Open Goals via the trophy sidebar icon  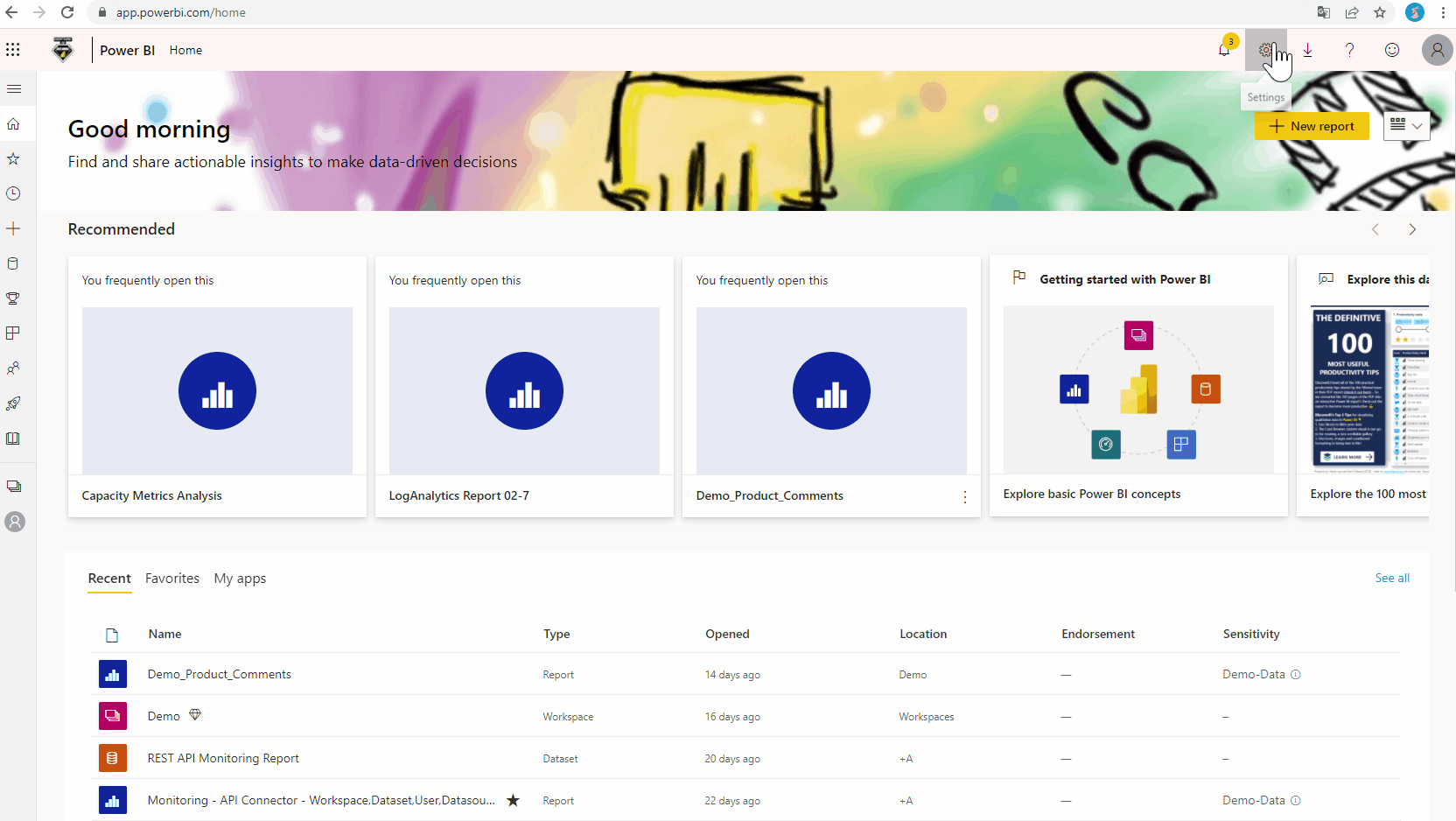(x=13, y=298)
